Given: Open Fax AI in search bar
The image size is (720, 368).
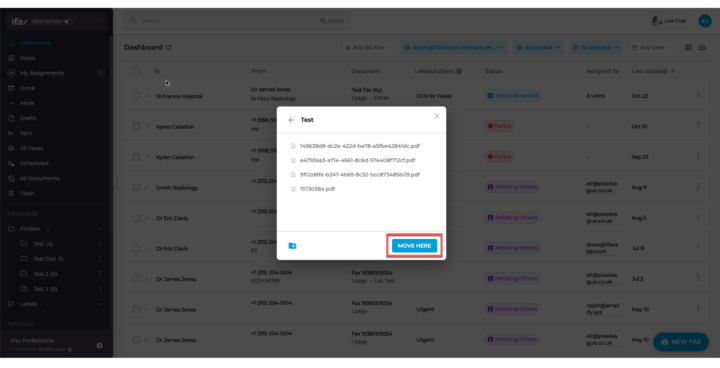Looking at the screenshot, I should [x=332, y=21].
